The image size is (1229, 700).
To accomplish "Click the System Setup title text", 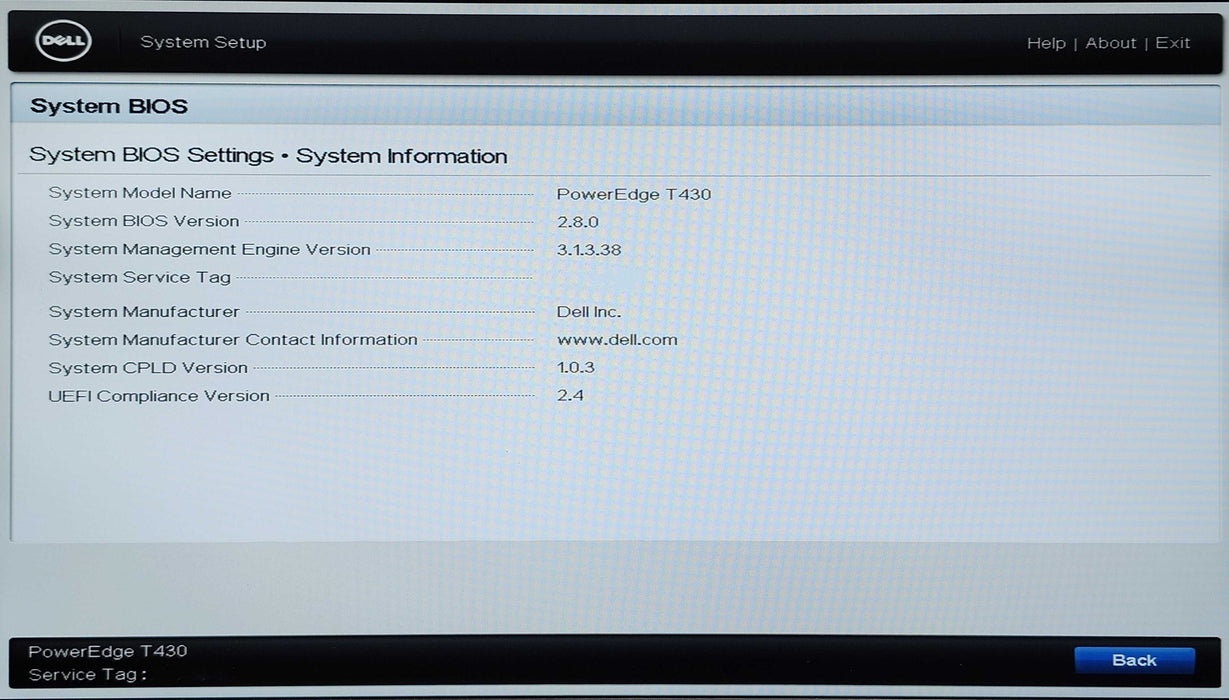I will point(203,42).
